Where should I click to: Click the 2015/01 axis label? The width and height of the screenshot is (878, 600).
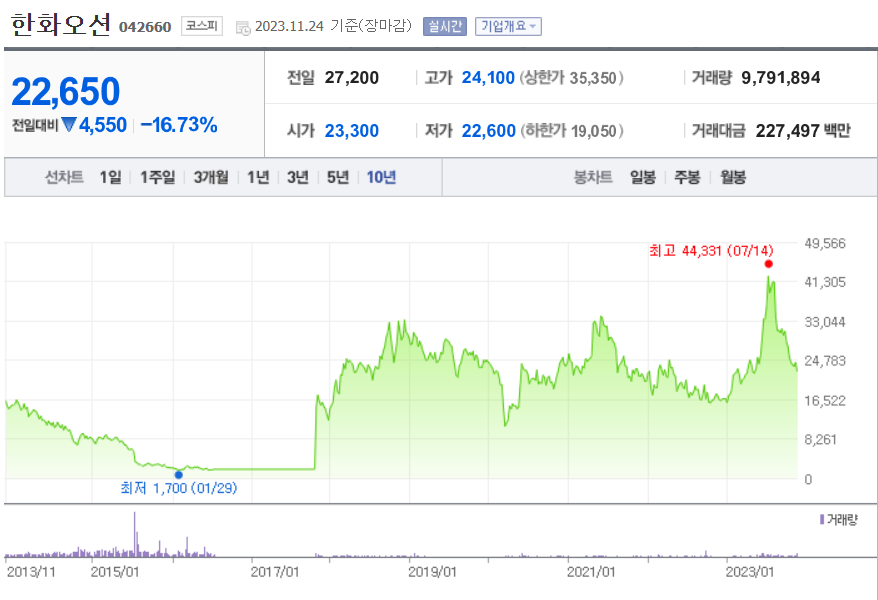click(x=115, y=572)
